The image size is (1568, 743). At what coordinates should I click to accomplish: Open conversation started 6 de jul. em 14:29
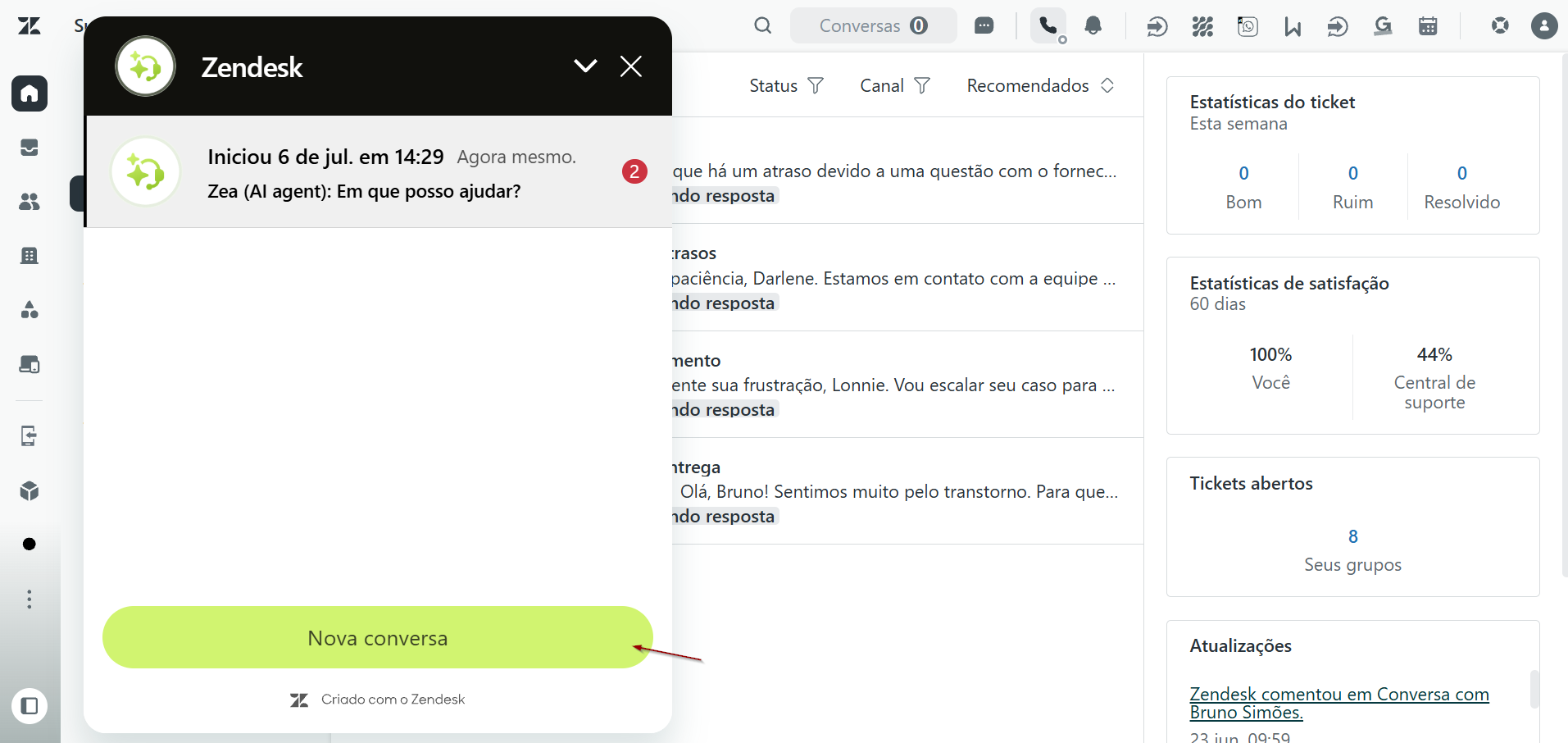(x=379, y=171)
